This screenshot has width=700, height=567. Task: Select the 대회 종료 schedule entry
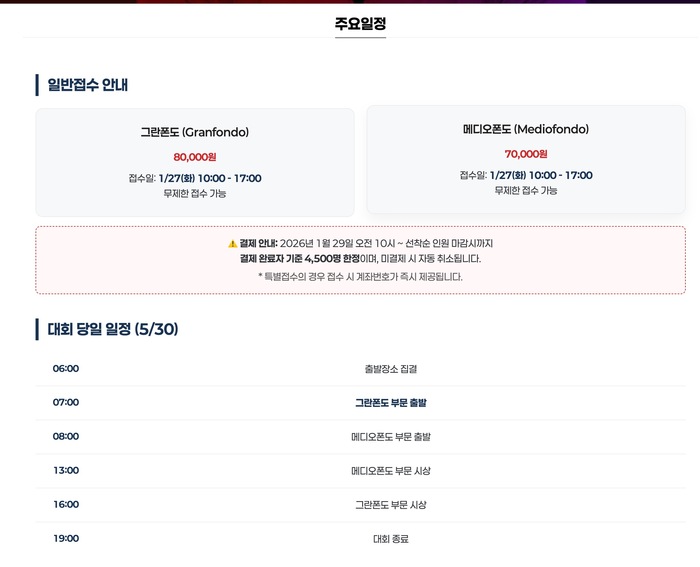point(391,539)
